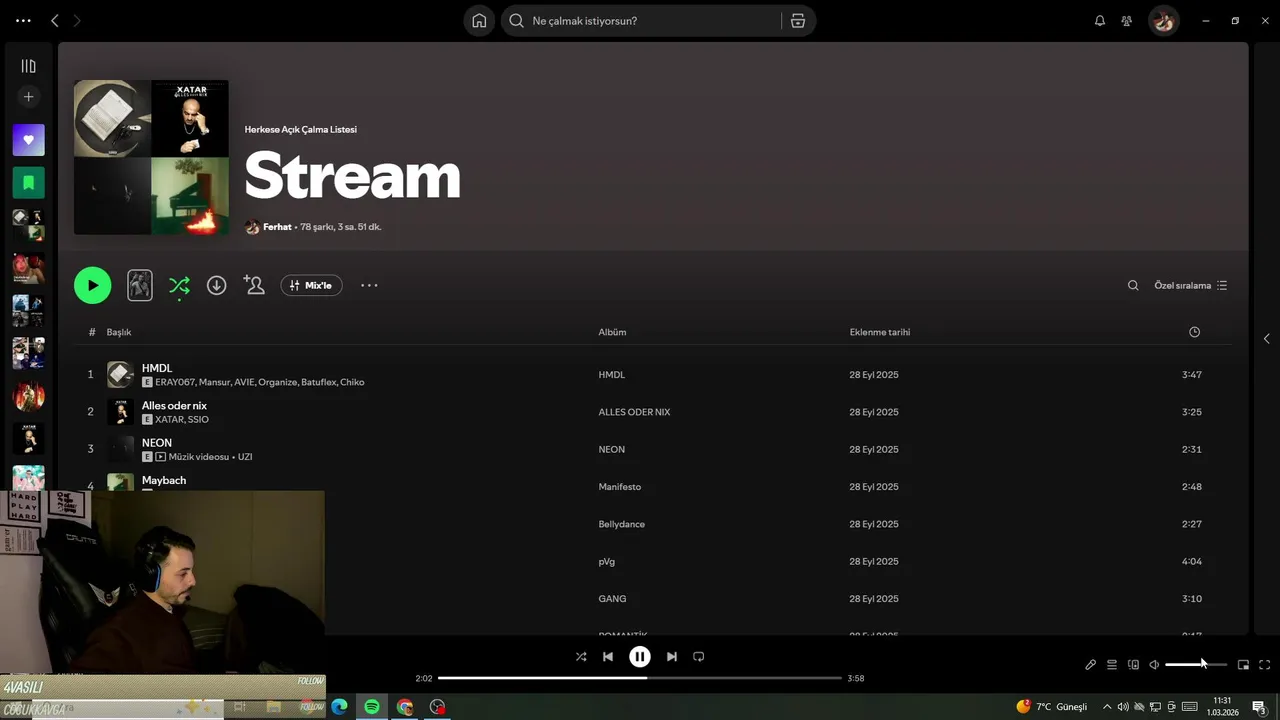Toggle shuffle in the bottom player bar
Image resolution: width=1280 pixels, height=720 pixels.
point(581,657)
